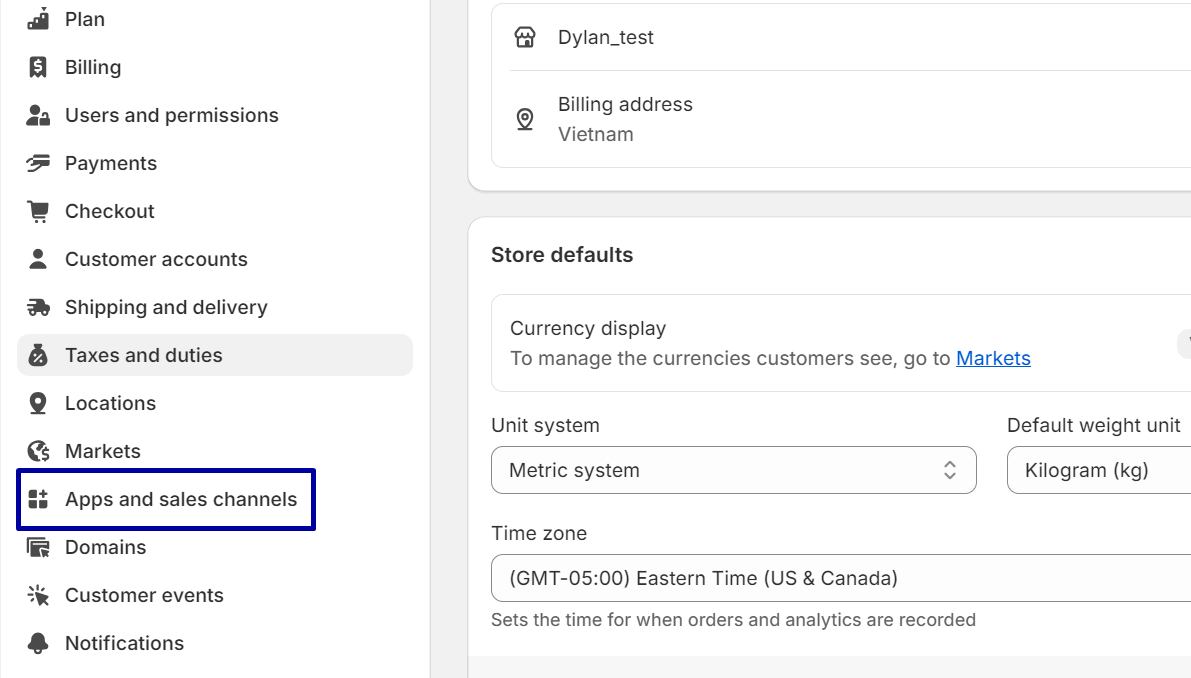Viewport: 1191px width, 678px height.
Task: Select Taxes and duties
Action: pyautogui.click(x=215, y=355)
